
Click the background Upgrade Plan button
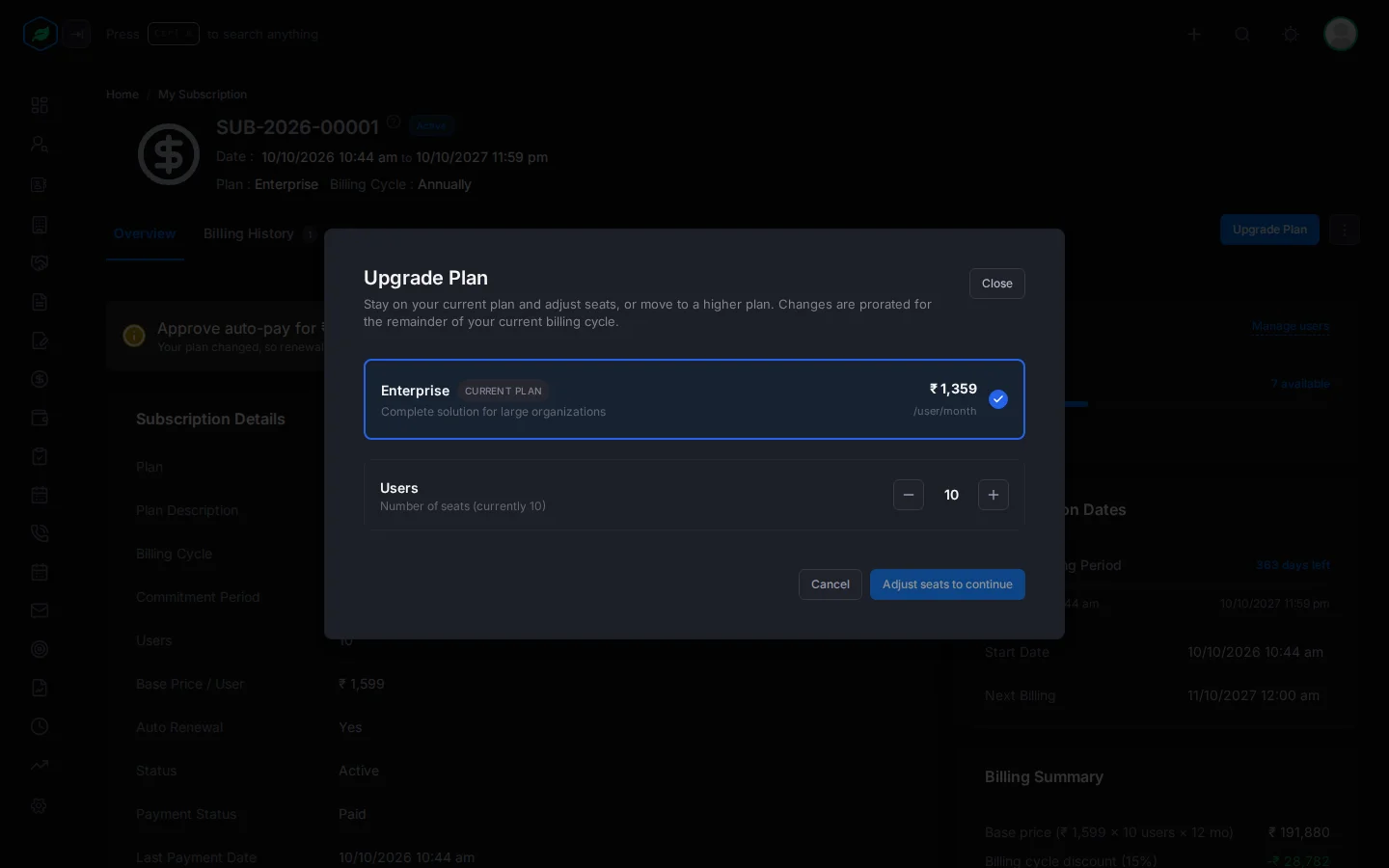pyautogui.click(x=1269, y=230)
